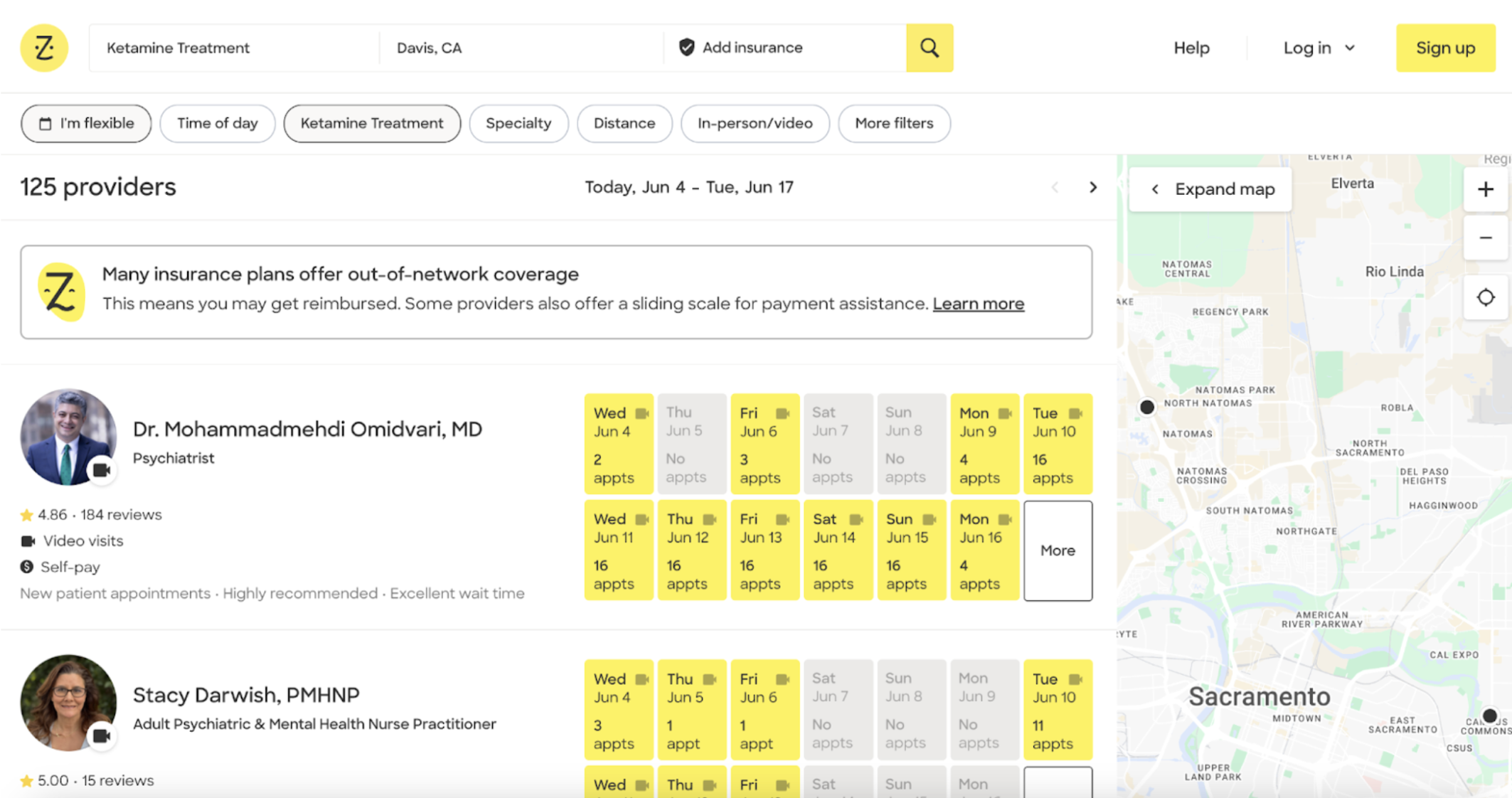
Task: Click the Help link
Action: tap(1191, 48)
